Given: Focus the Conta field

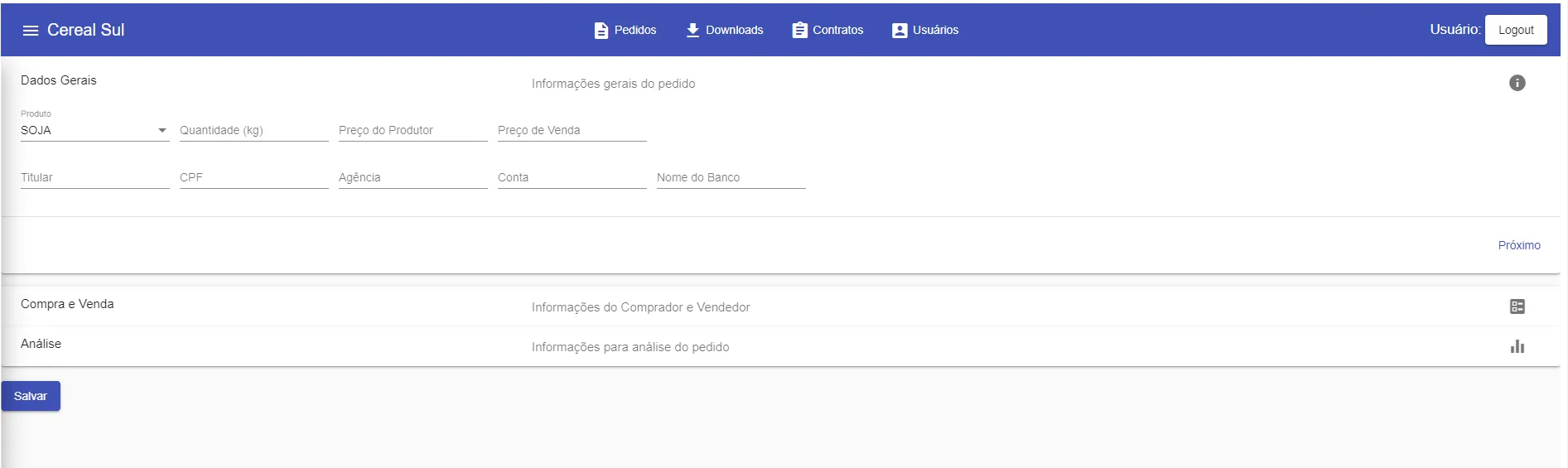Looking at the screenshot, I should pyautogui.click(x=572, y=177).
